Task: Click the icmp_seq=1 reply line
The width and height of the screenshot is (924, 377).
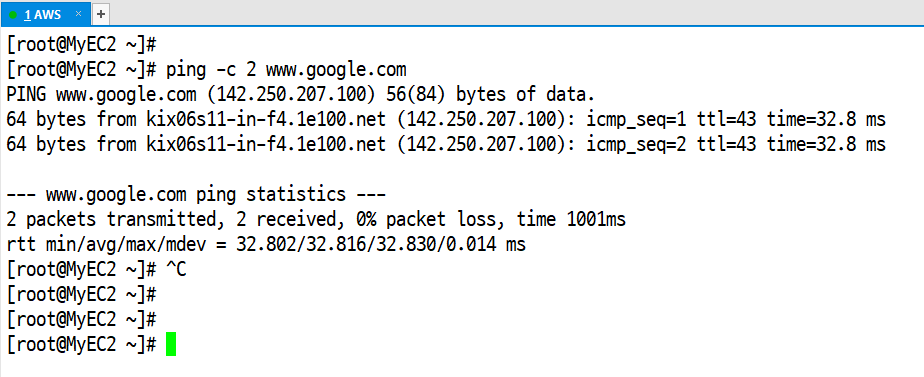Action: click(446, 120)
